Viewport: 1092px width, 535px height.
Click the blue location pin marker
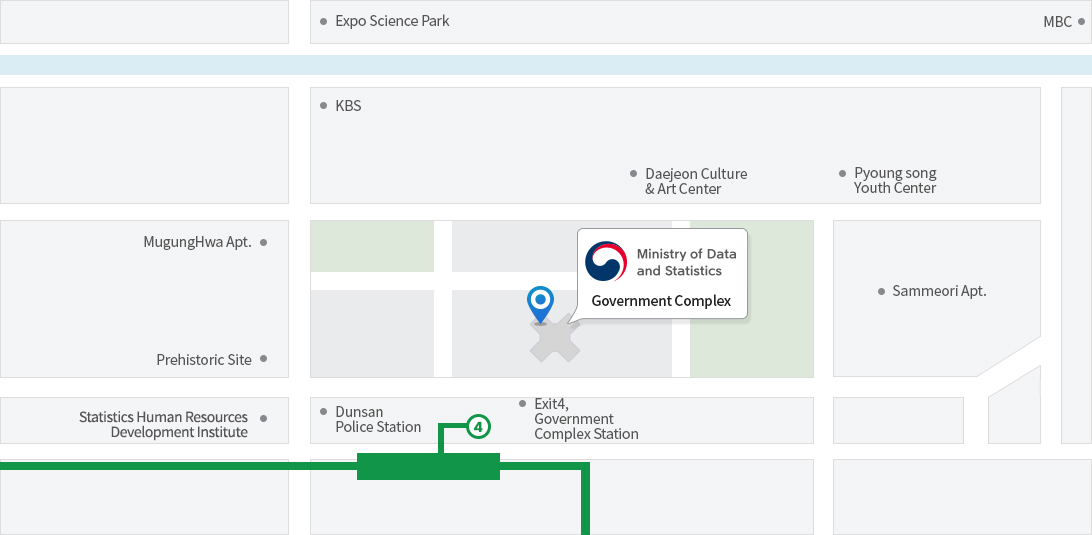(540, 301)
